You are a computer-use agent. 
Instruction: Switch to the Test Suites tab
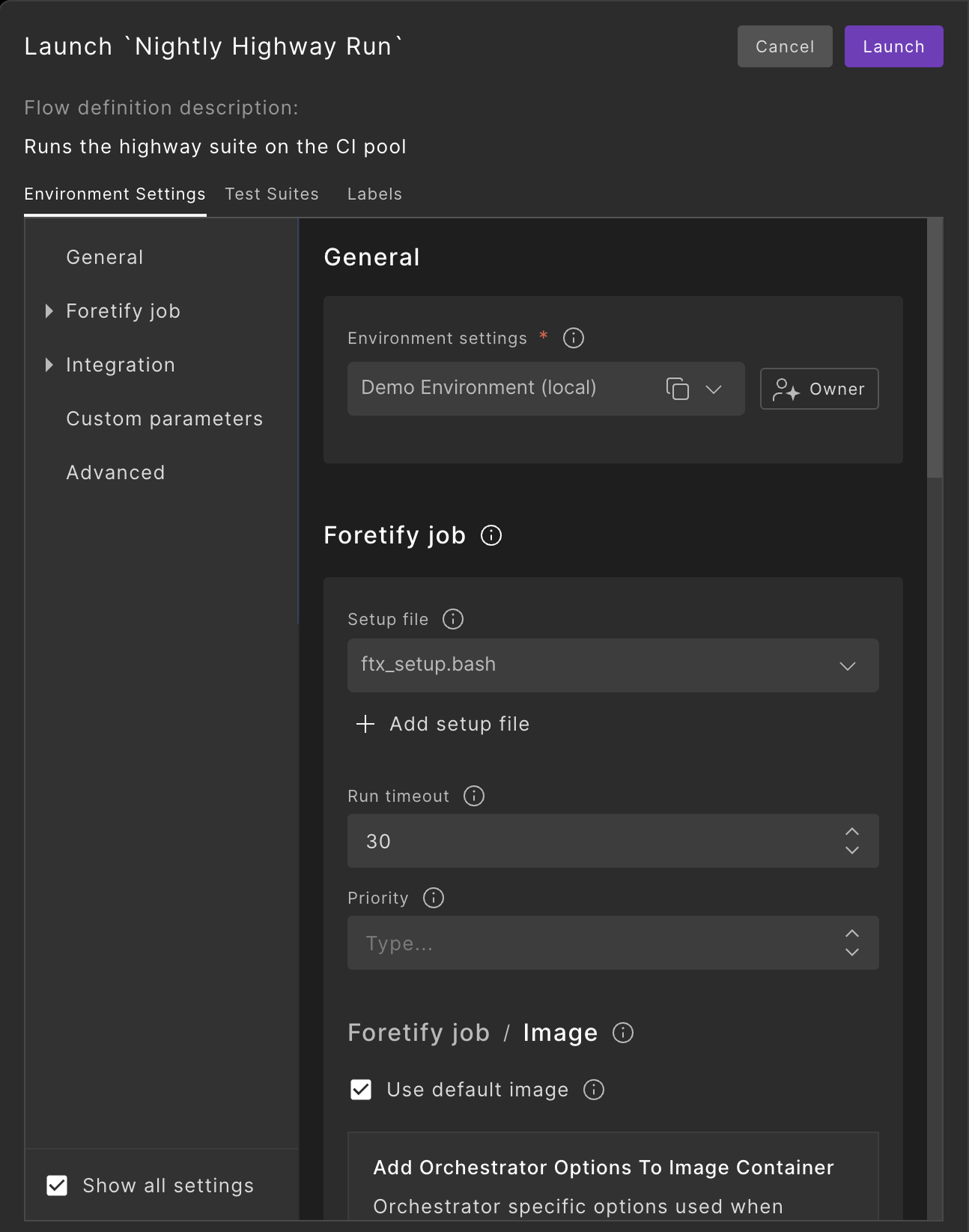pos(272,194)
